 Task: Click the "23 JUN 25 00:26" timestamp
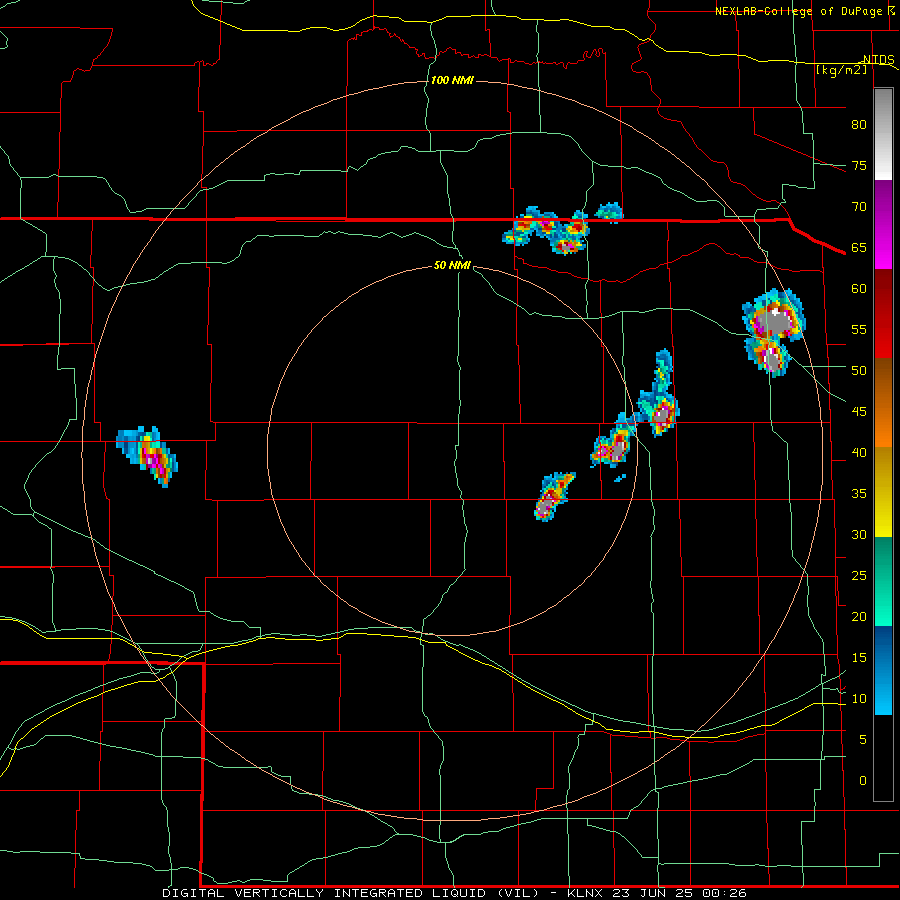pos(680,893)
